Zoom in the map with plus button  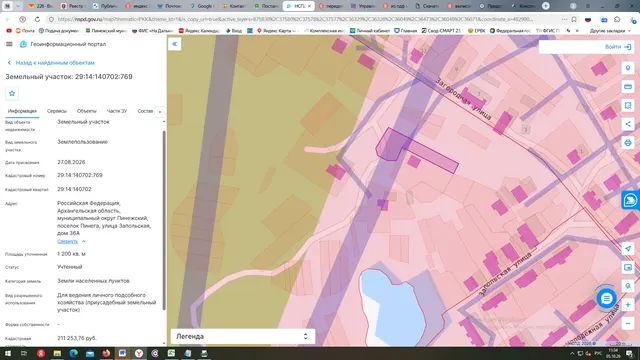[x=628, y=305]
